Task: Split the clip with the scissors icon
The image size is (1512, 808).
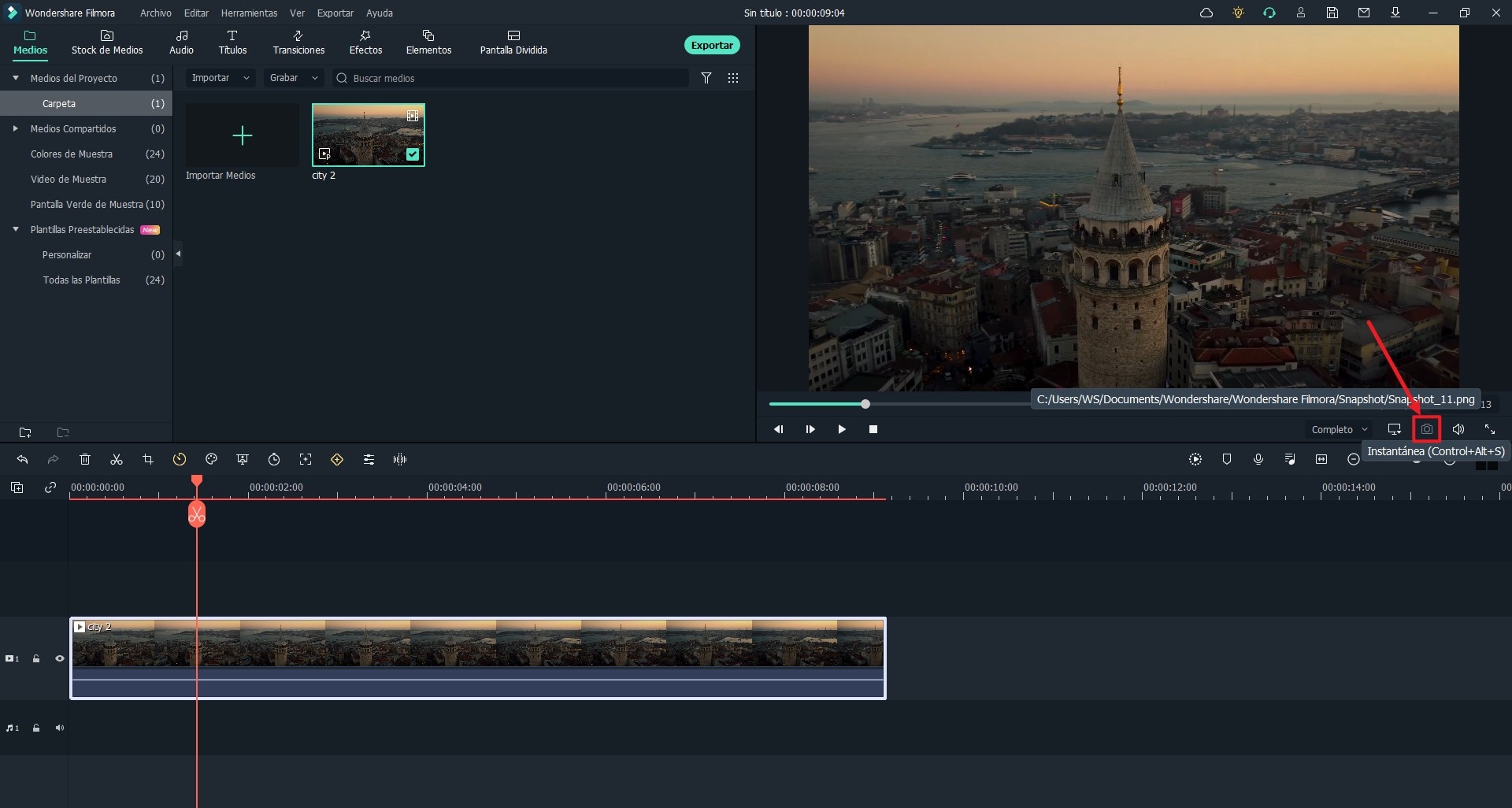Action: (x=117, y=459)
